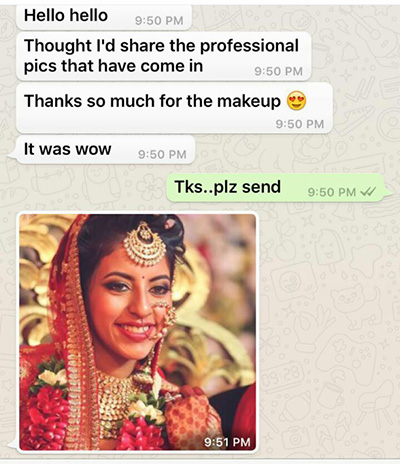Screen dimensions: 400x464
Task: Select the green "Tks..plz send" sent message
Action: click(x=278, y=188)
